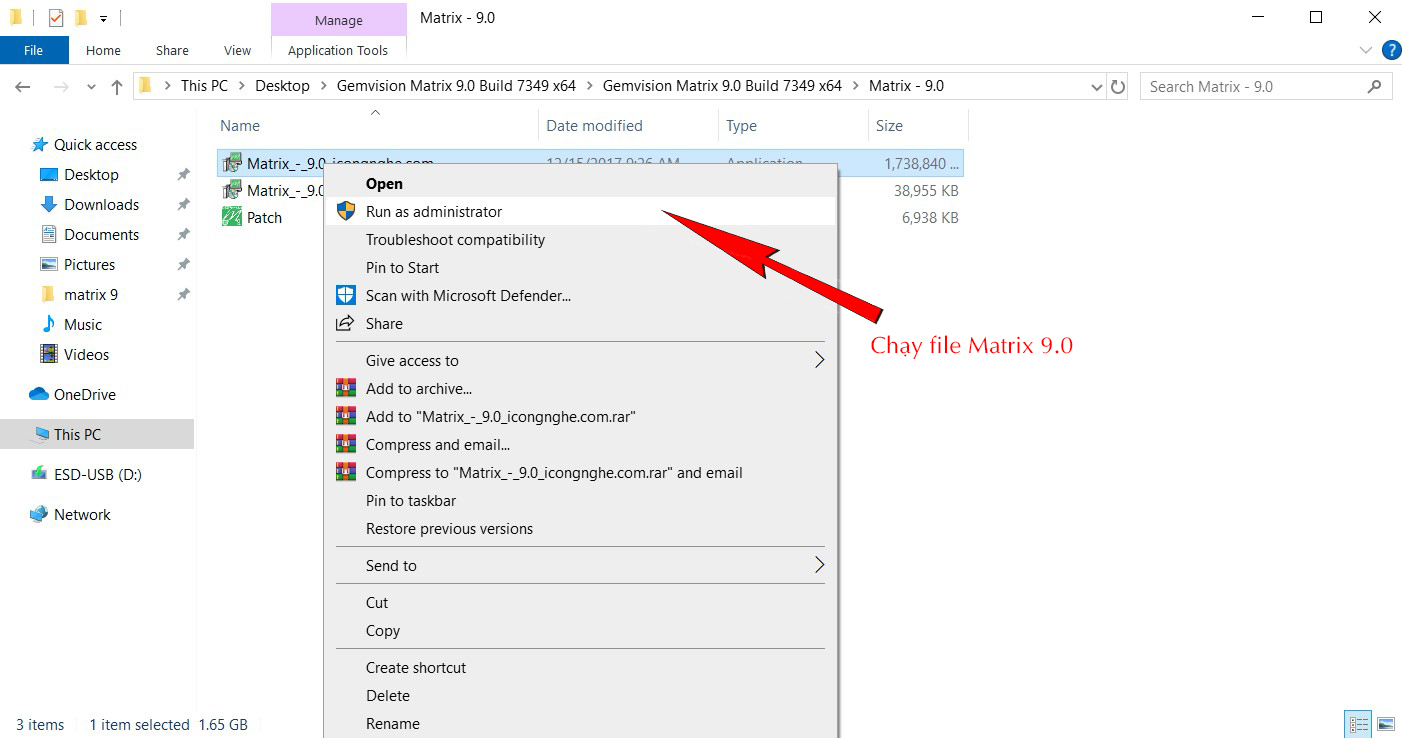Click the New folder icon in title bar
This screenshot has width=1402, height=738.
point(80,17)
